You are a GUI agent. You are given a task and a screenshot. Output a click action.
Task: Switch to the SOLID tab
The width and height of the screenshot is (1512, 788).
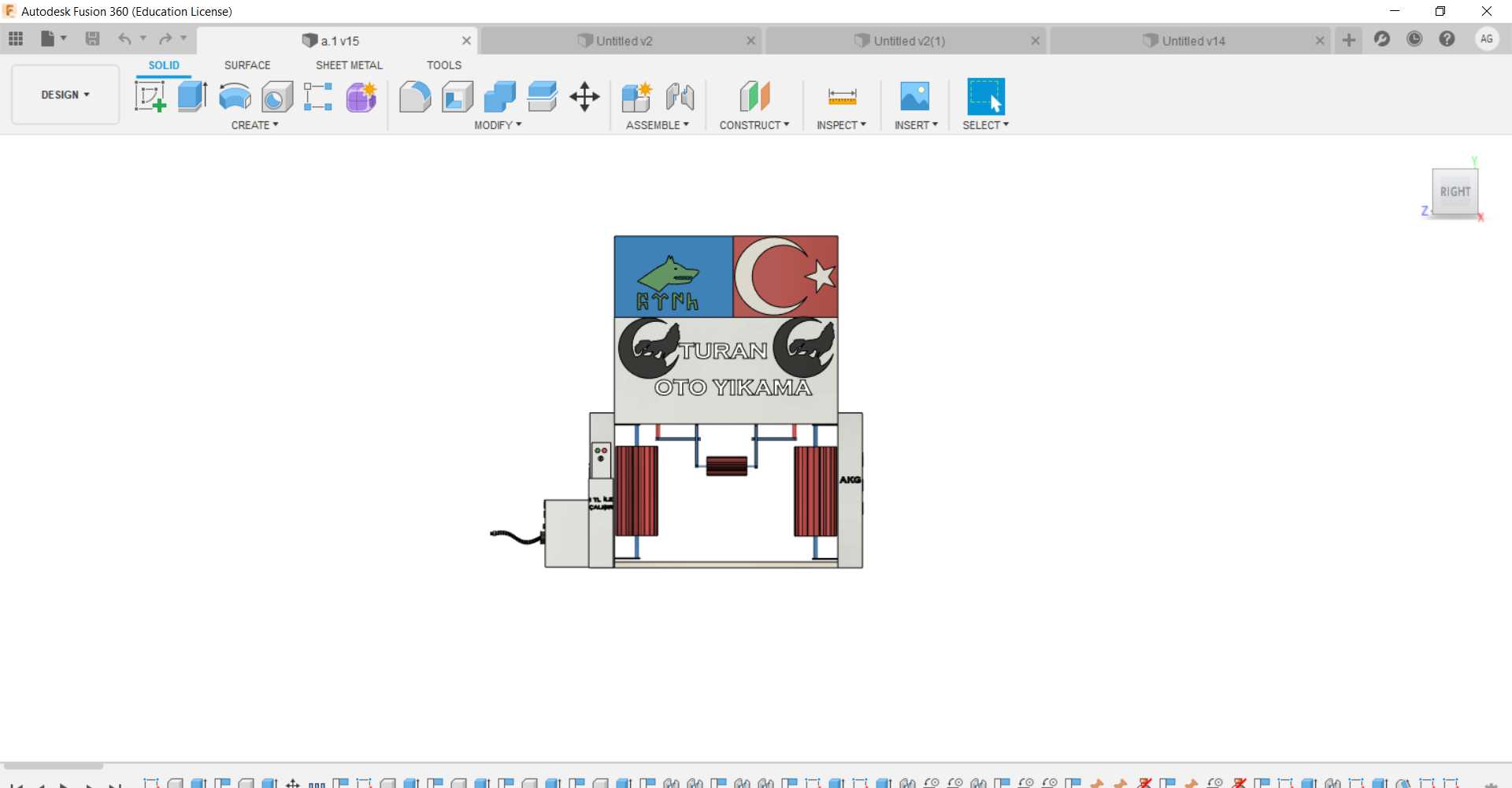[164, 65]
